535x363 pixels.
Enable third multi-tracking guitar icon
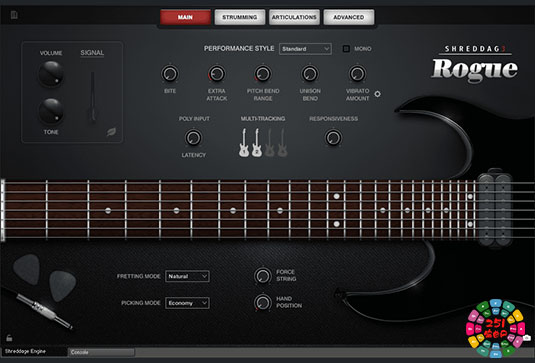(270, 143)
